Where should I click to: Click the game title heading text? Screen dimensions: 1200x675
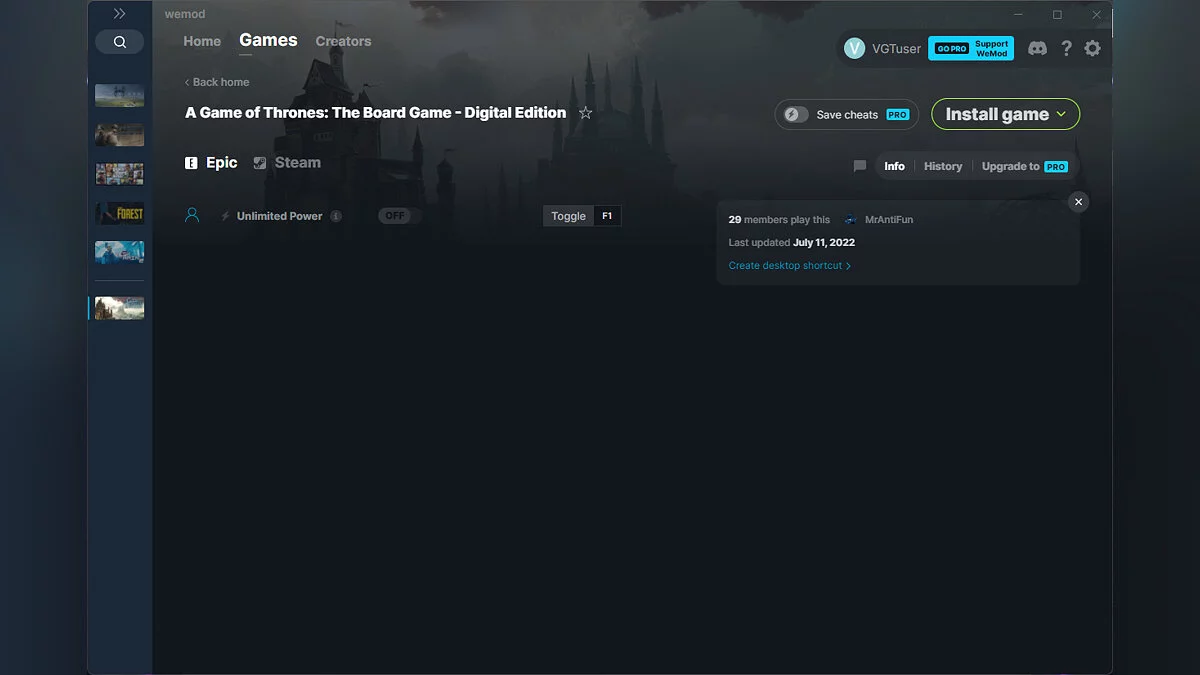click(x=375, y=113)
